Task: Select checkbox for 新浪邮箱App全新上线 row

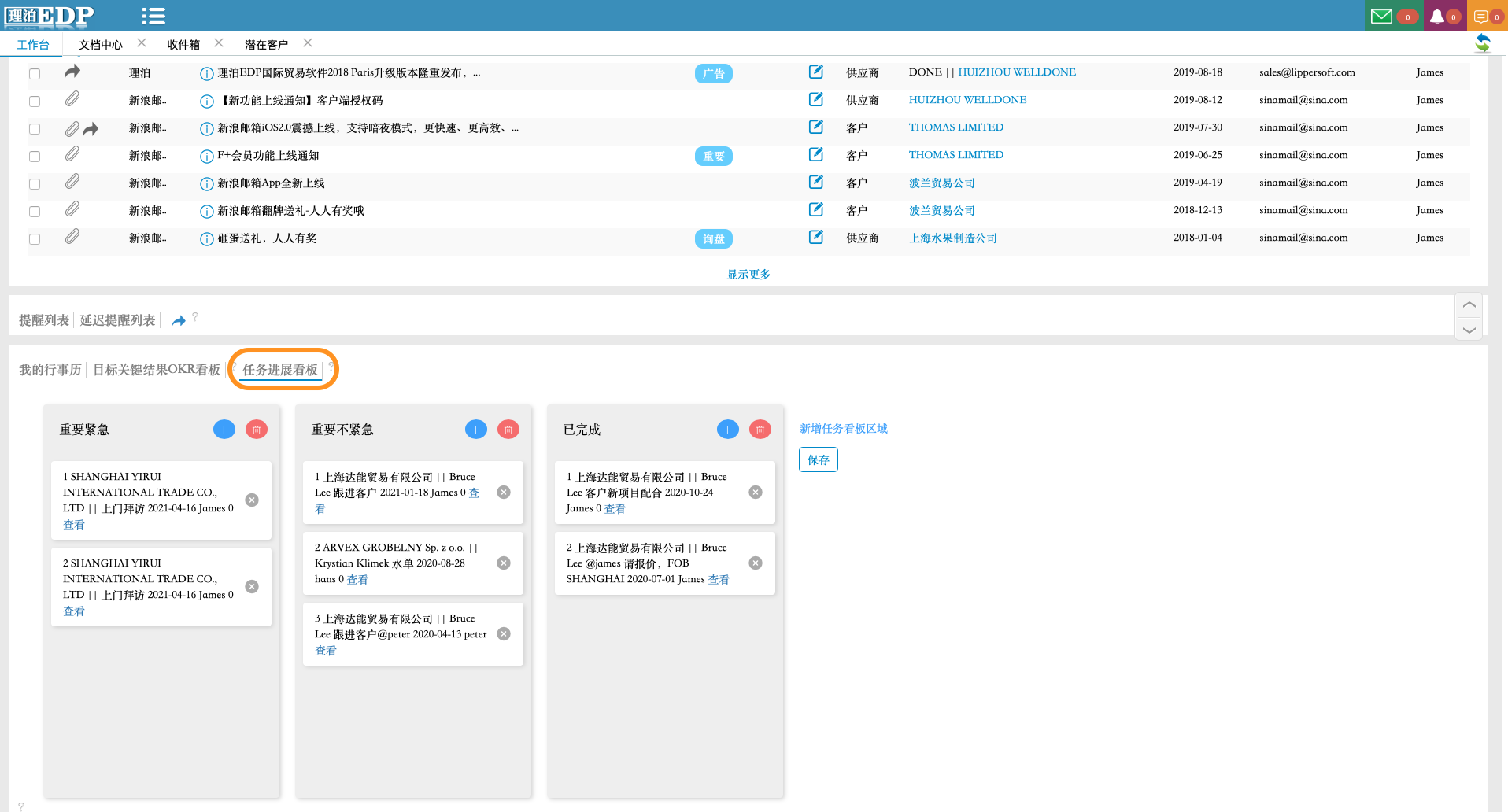Action: [x=35, y=184]
